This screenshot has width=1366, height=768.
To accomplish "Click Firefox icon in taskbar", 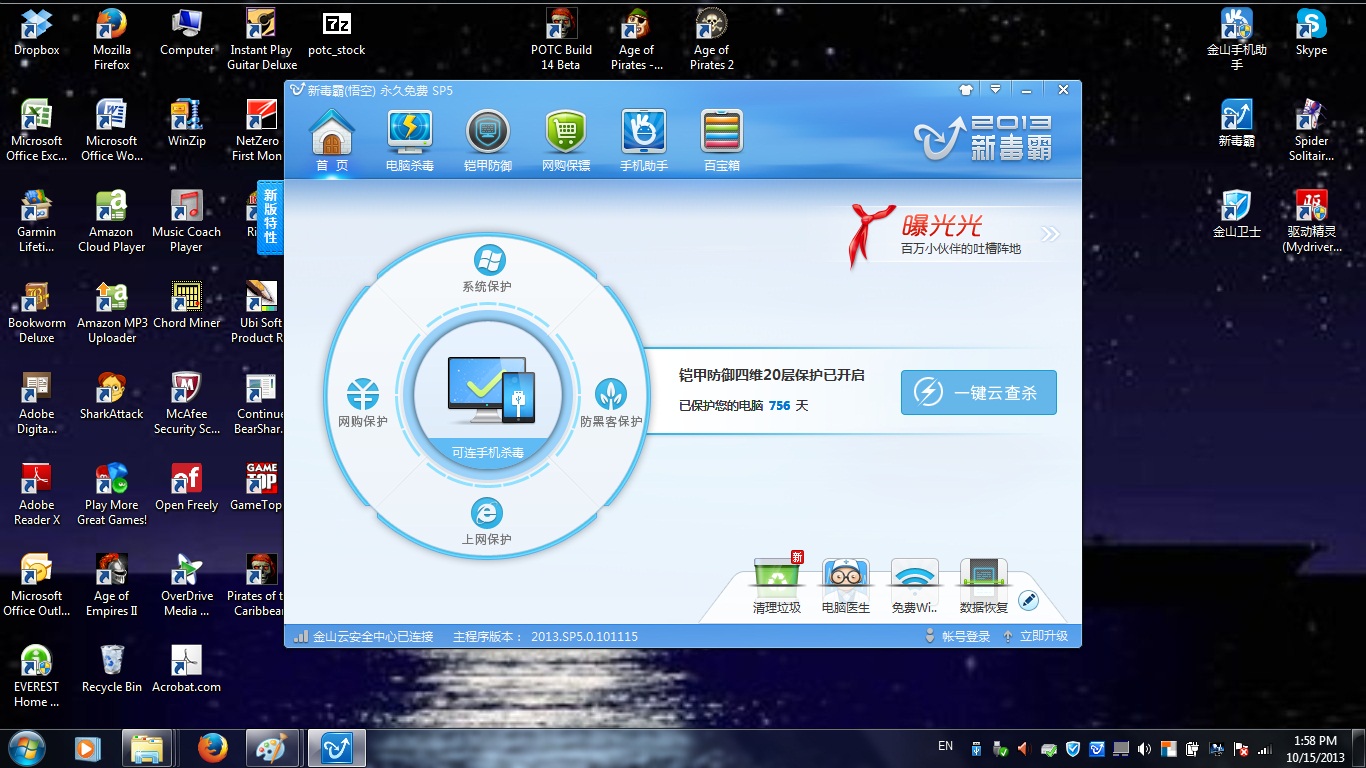I will 212,748.
